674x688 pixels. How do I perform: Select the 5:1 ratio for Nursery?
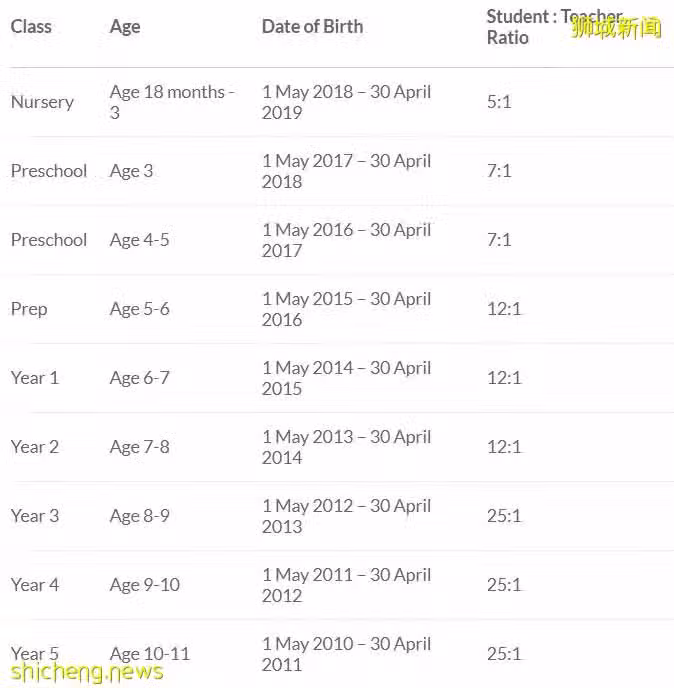coord(499,102)
